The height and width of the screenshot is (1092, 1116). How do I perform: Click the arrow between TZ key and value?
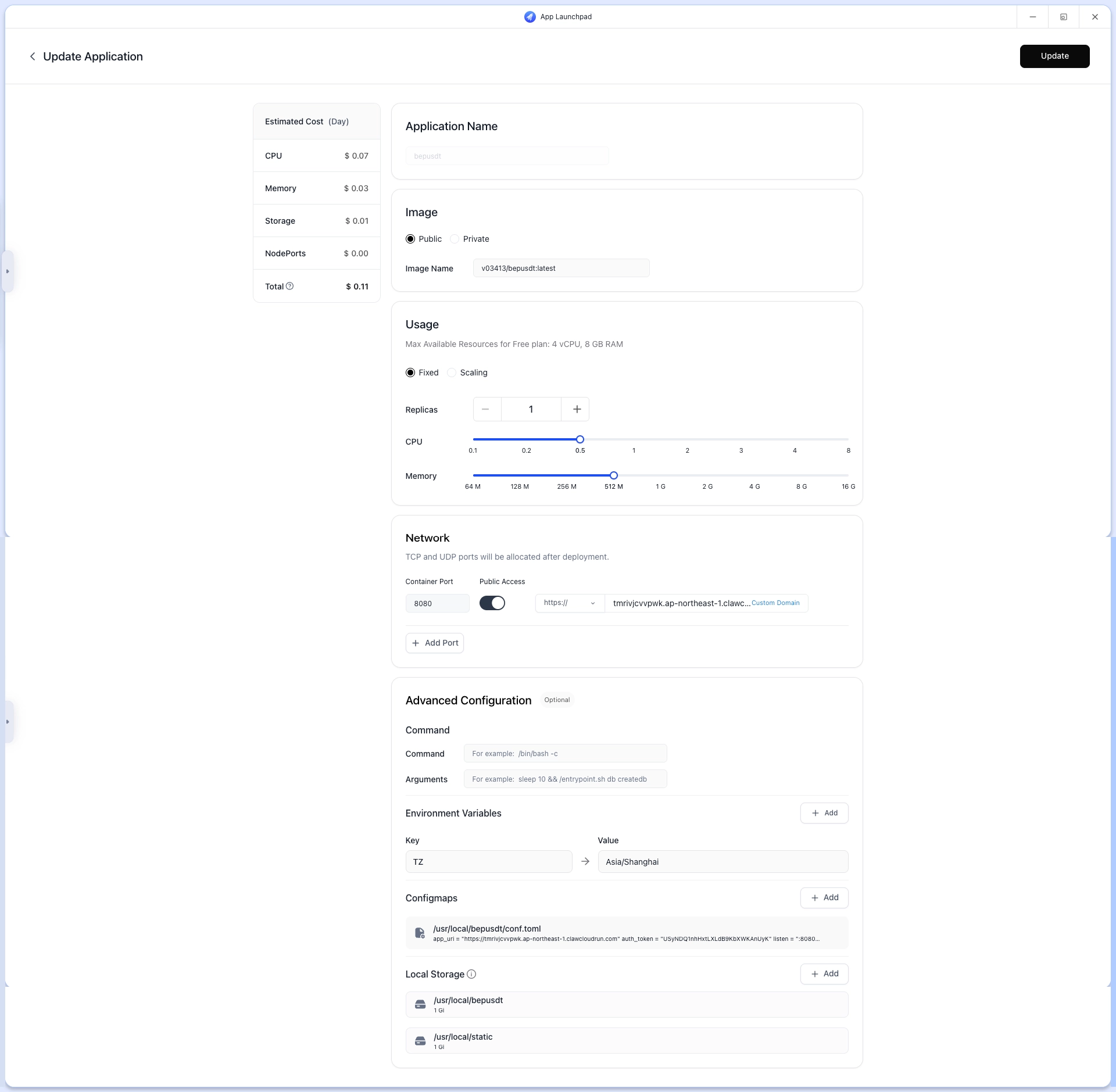pyautogui.click(x=585, y=861)
